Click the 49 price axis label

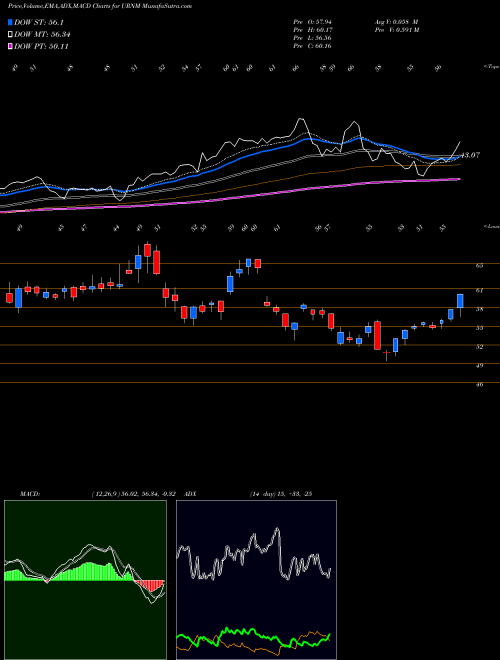pyautogui.click(x=479, y=365)
